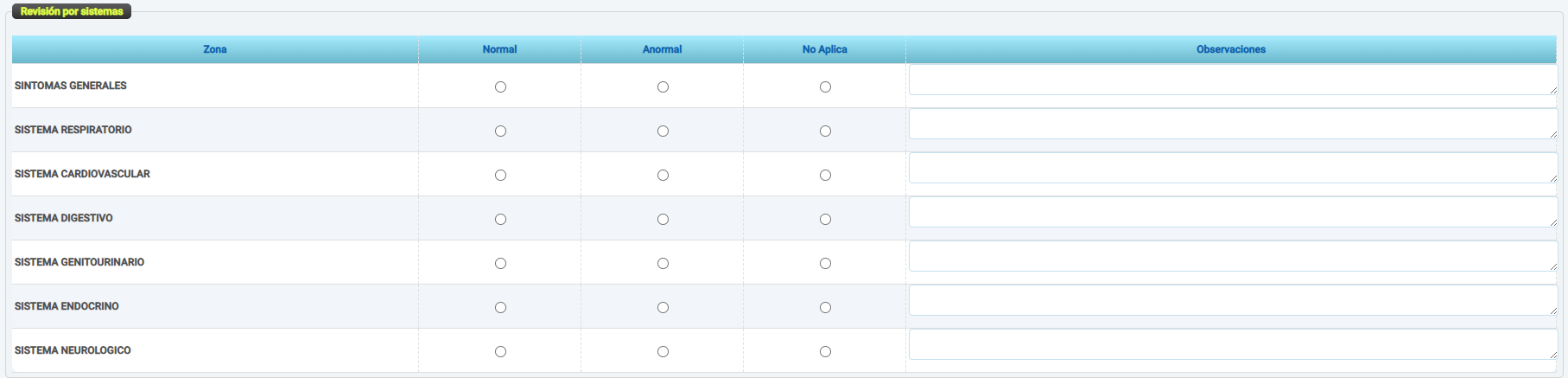
Task: Choose No Aplica for SISTEMA RESPIRATORIO
Action: tap(825, 131)
